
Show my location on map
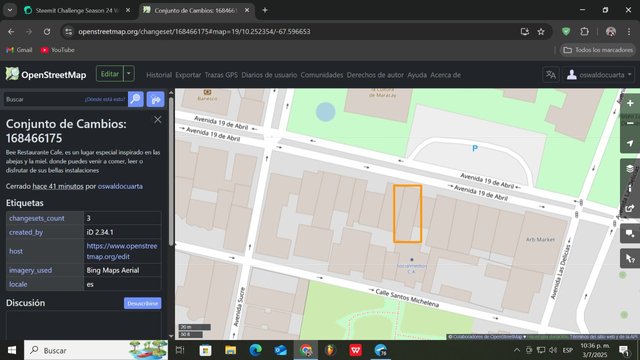[x=630, y=143]
